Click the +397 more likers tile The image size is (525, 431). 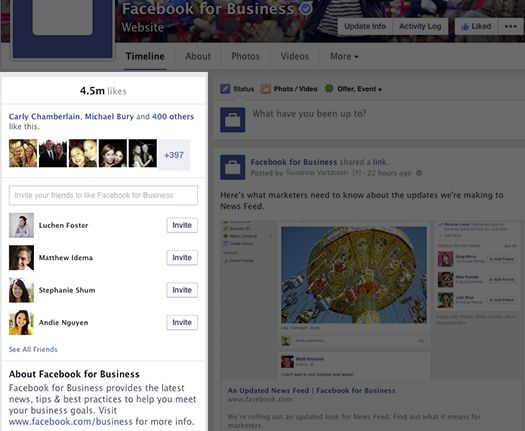pos(174,155)
